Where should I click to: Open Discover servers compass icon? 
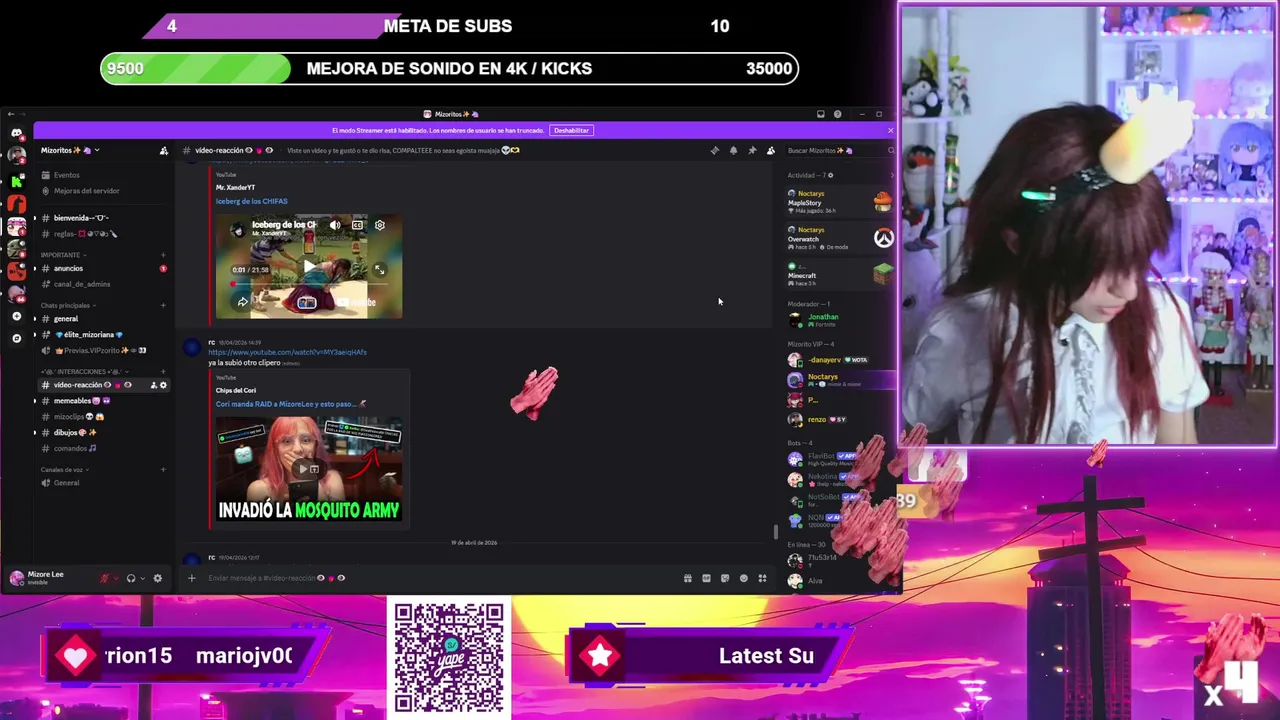(x=16, y=338)
